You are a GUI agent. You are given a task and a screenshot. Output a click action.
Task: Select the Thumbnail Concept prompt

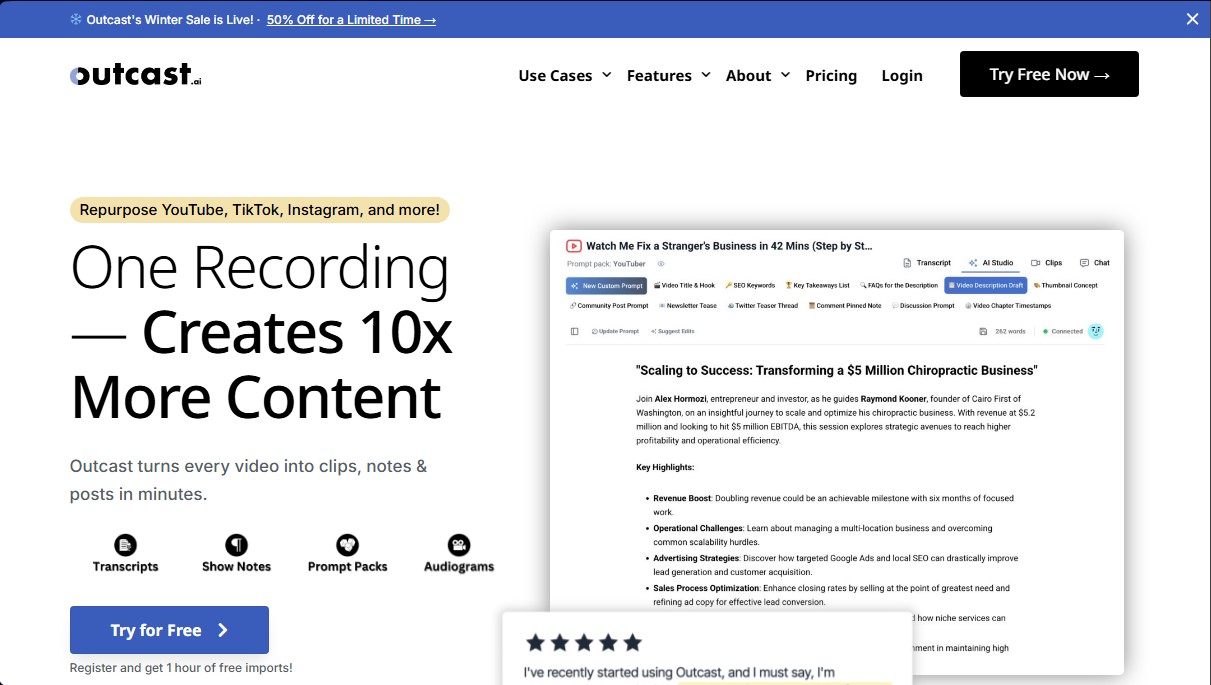coord(1066,285)
